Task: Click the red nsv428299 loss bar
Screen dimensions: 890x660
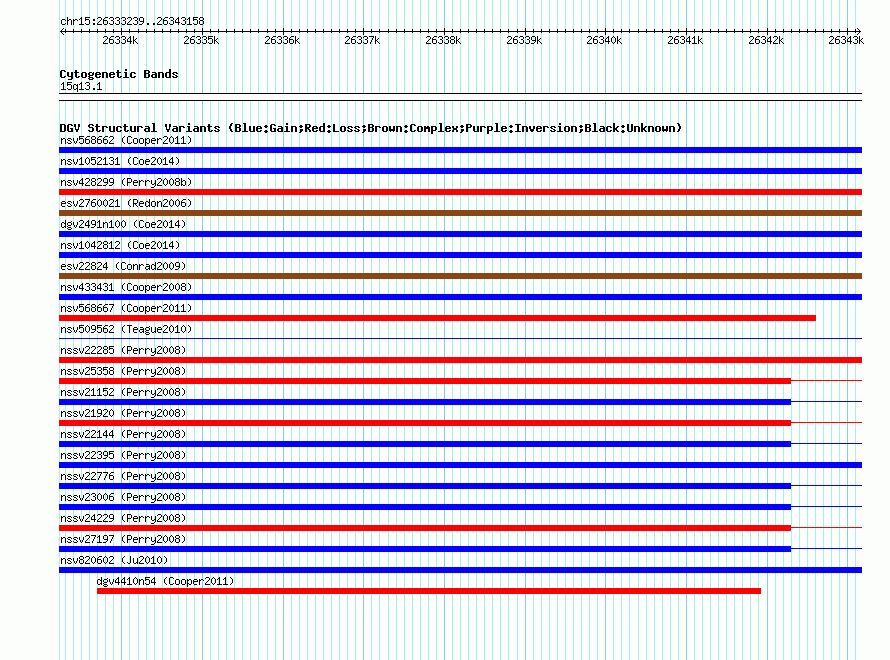Action: click(460, 192)
